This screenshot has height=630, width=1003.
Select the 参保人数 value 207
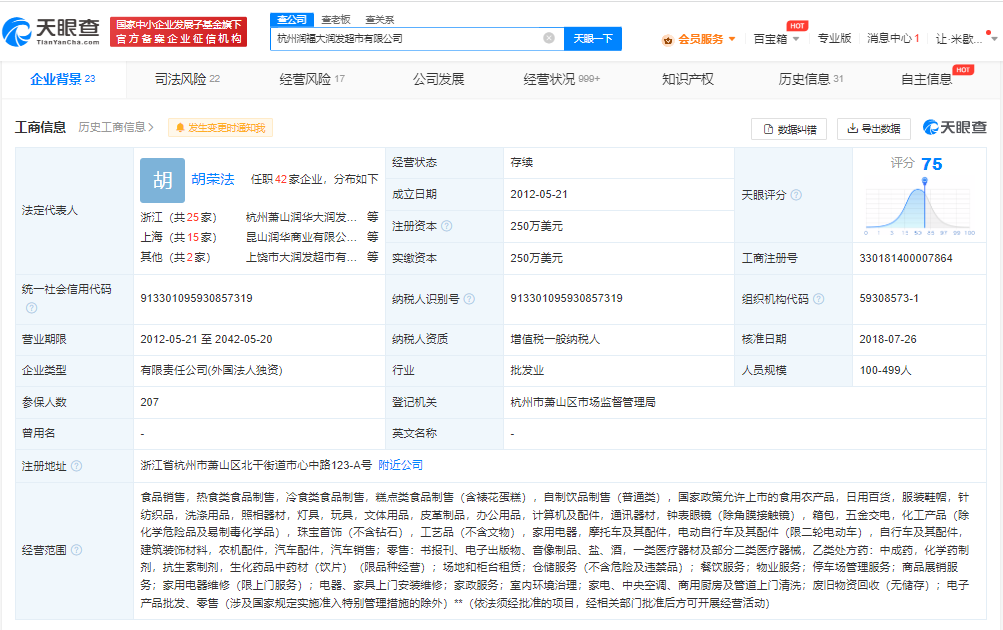[x=149, y=402]
